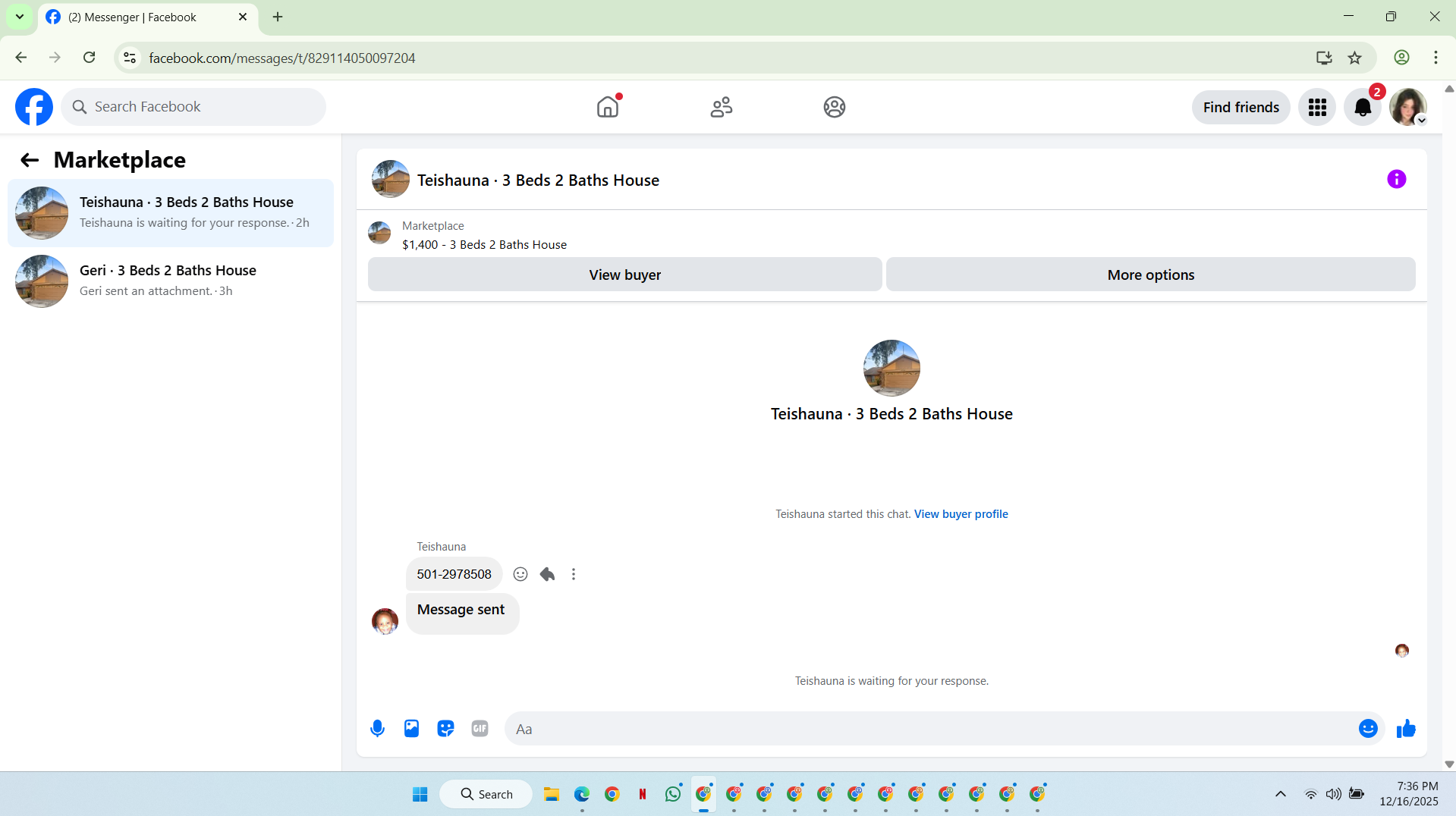Attach a photo file to message
Screen dimensions: 1456x816
point(411,729)
